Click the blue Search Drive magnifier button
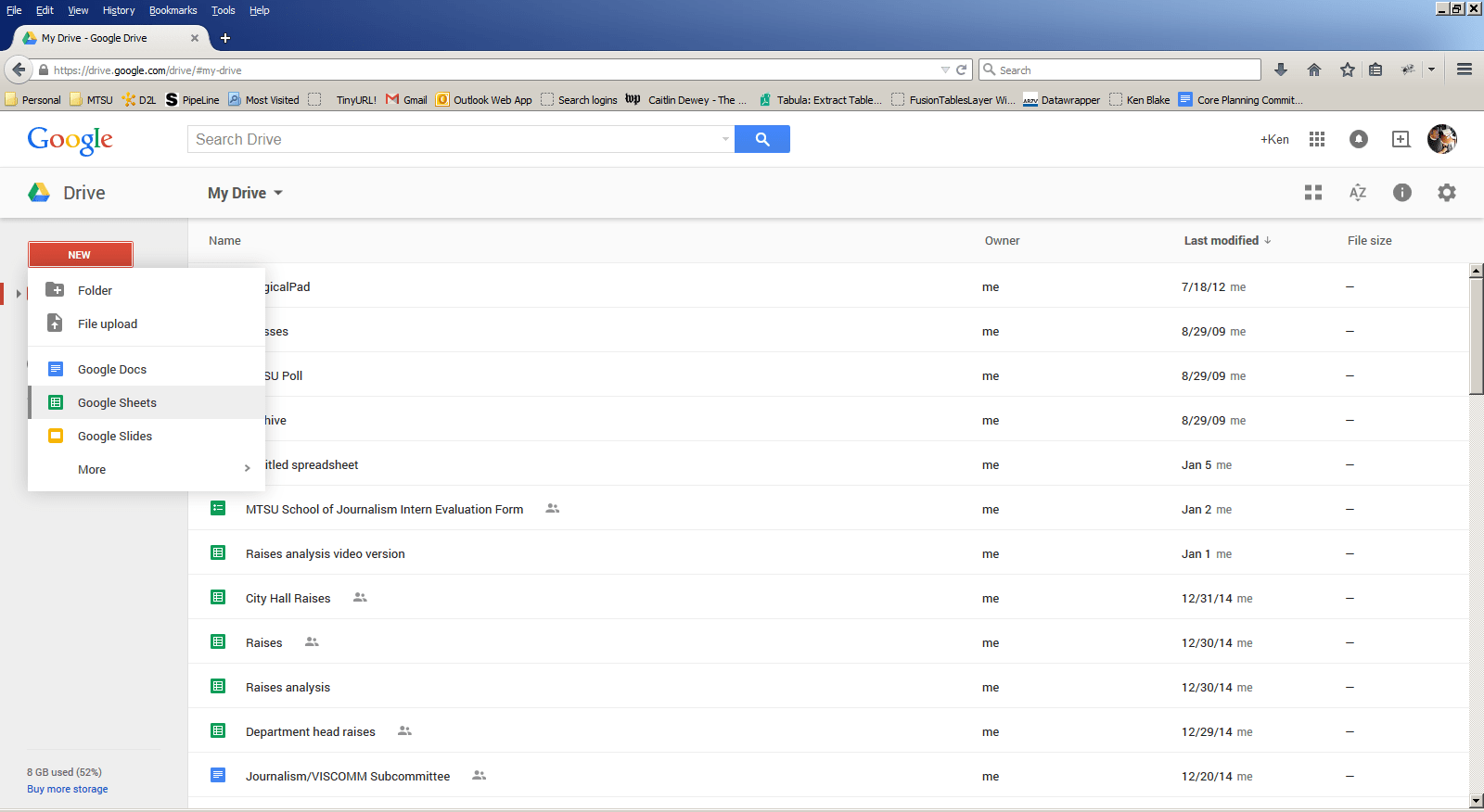 pyautogui.click(x=762, y=139)
